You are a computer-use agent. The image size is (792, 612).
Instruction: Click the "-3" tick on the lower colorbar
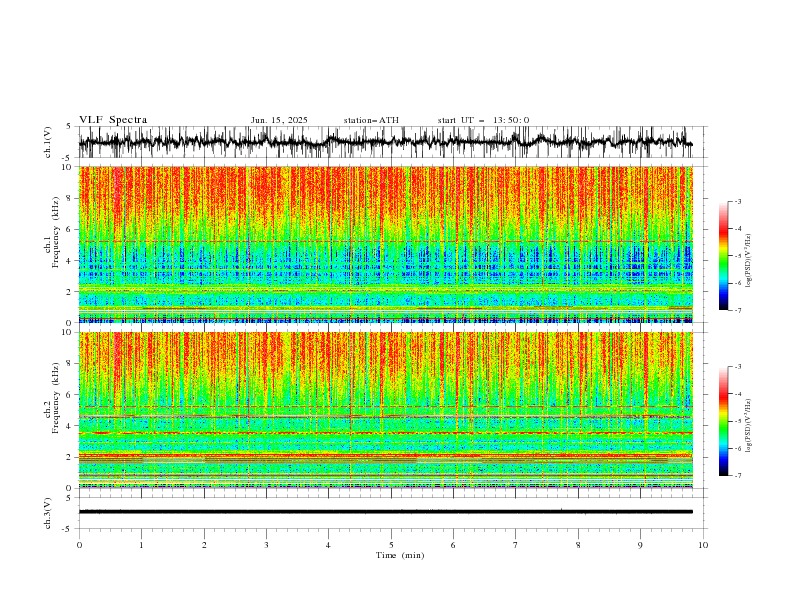click(x=738, y=367)
